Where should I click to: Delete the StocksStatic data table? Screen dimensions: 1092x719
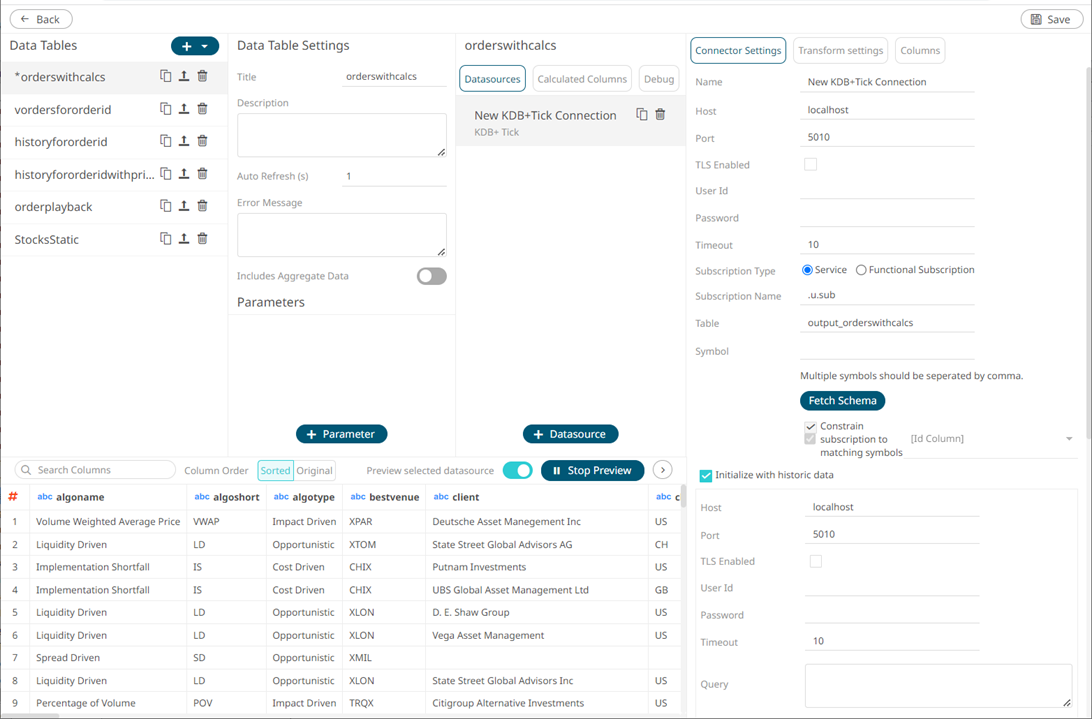click(202, 239)
